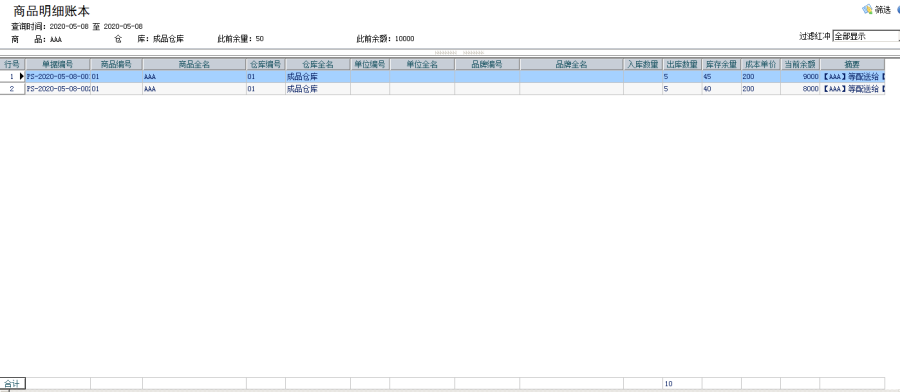Select row 2 via its row number cell

12,89
